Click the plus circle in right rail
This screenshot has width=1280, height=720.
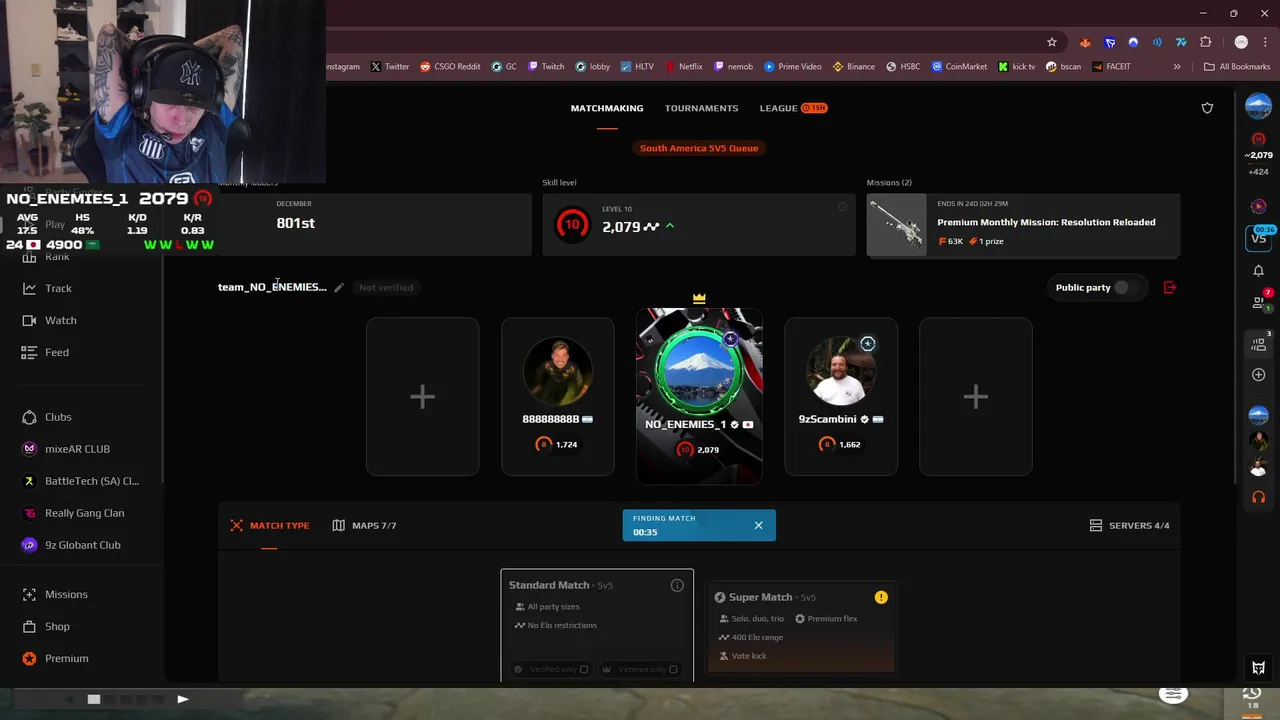tap(1258, 375)
